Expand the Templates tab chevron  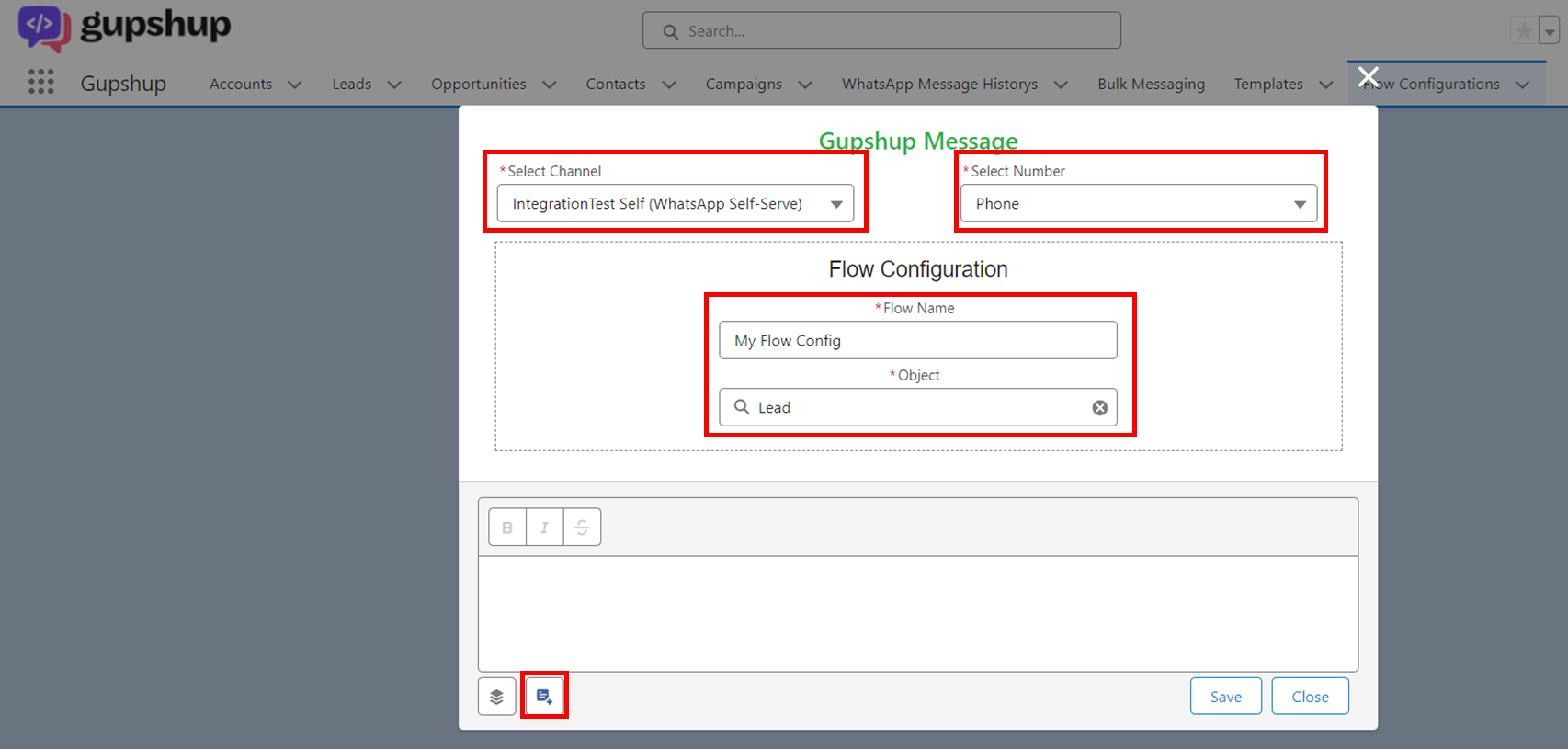1326,85
